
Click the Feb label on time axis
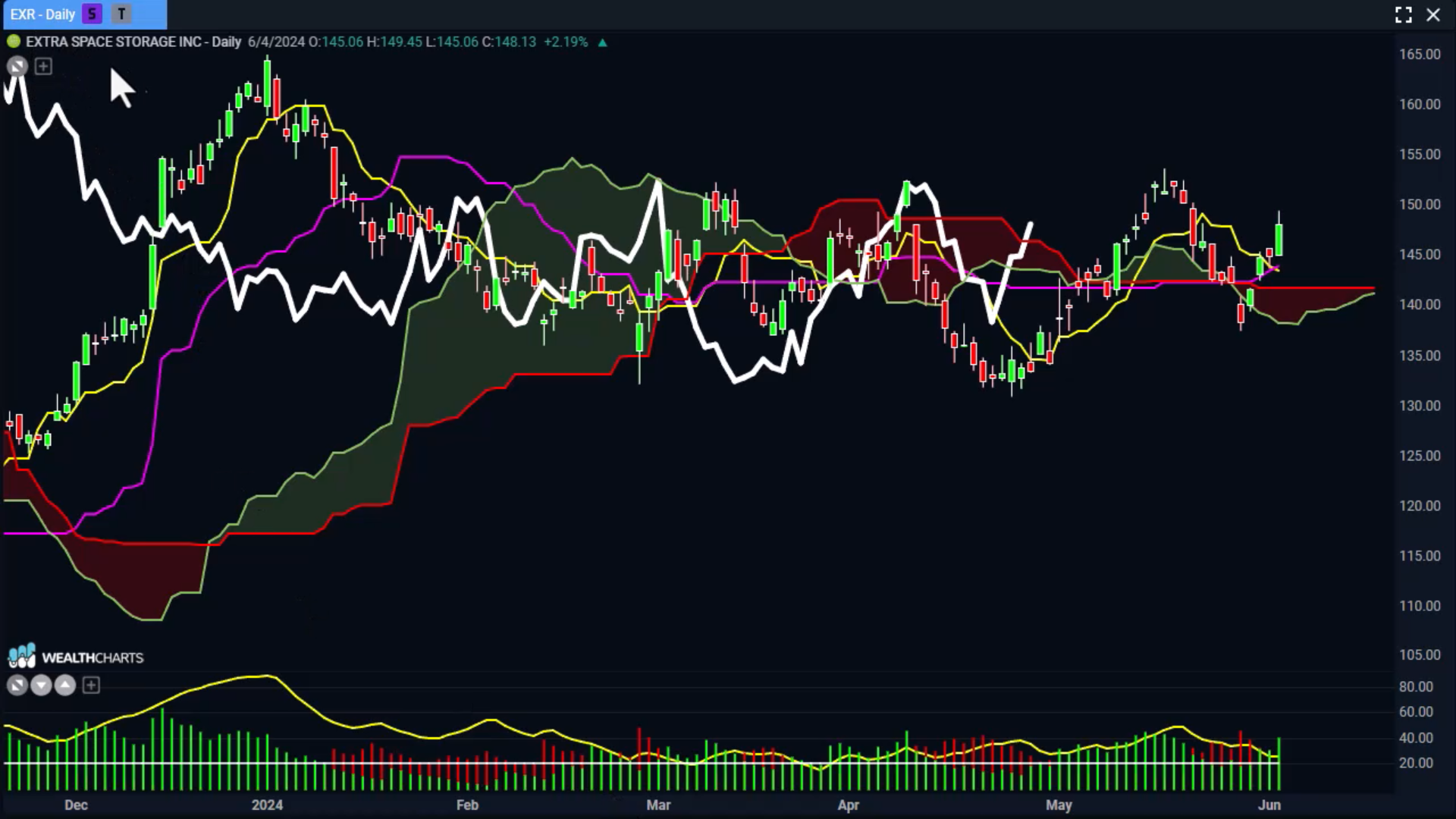pos(467,805)
